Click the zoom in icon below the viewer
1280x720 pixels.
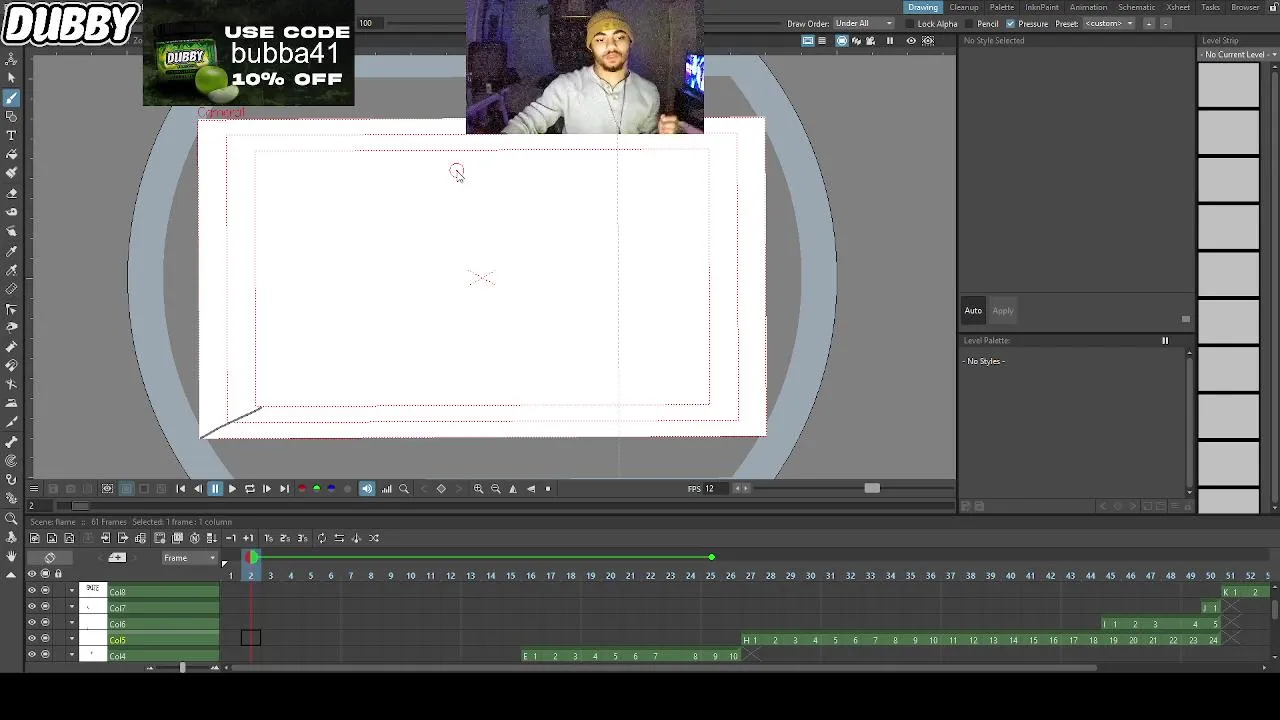(478, 489)
